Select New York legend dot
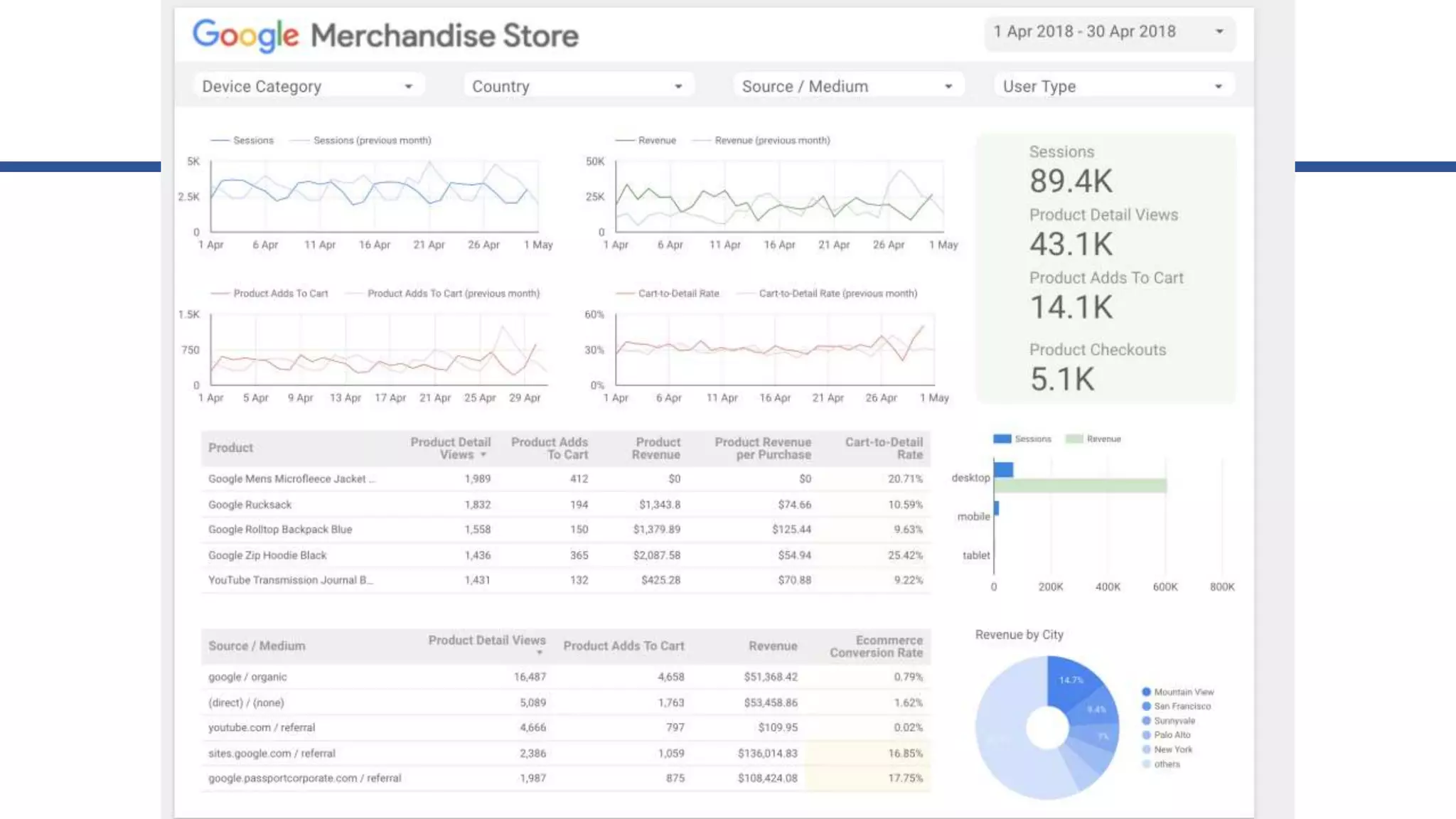Image resolution: width=1456 pixels, height=819 pixels. 1146,749
